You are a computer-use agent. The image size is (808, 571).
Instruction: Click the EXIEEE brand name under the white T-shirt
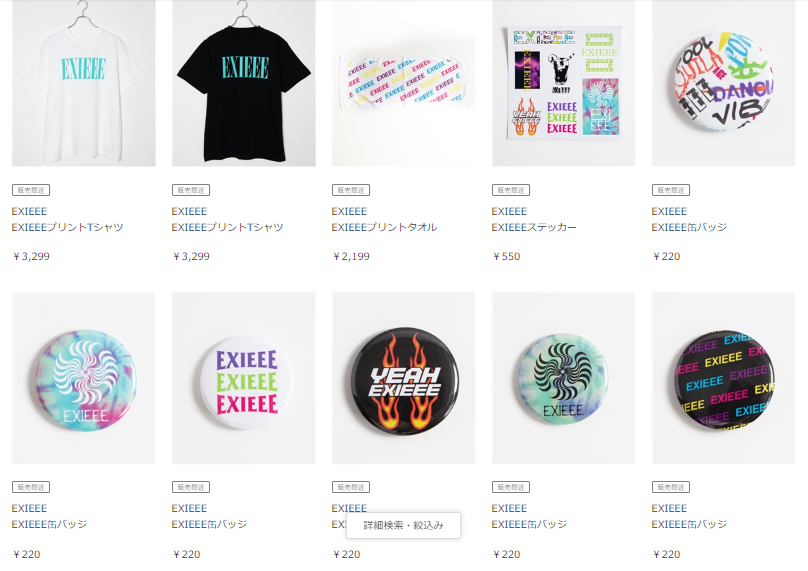(x=29, y=211)
